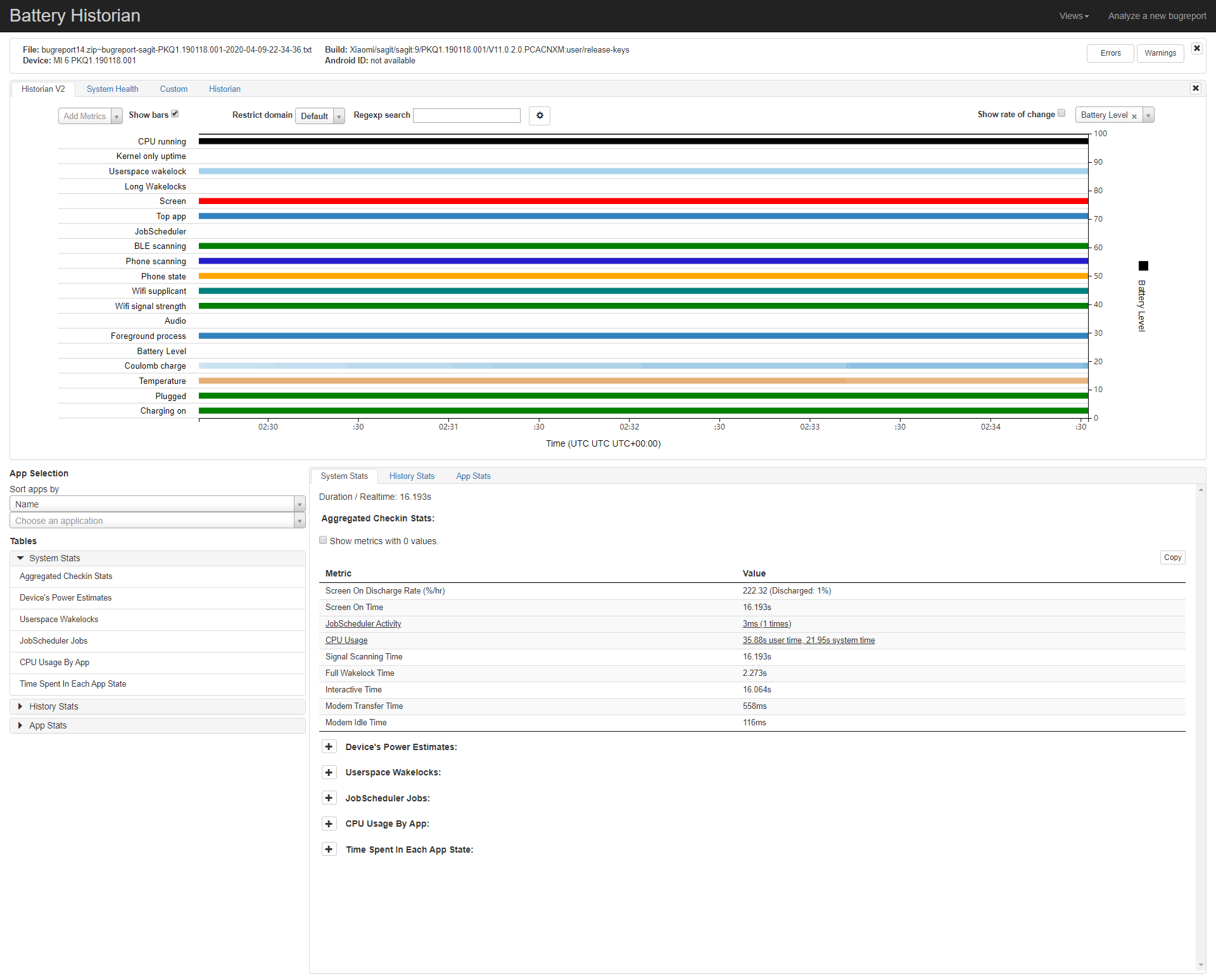Open the Sort apps by Name dropdown
This screenshot has height=980, width=1216.
click(158, 504)
